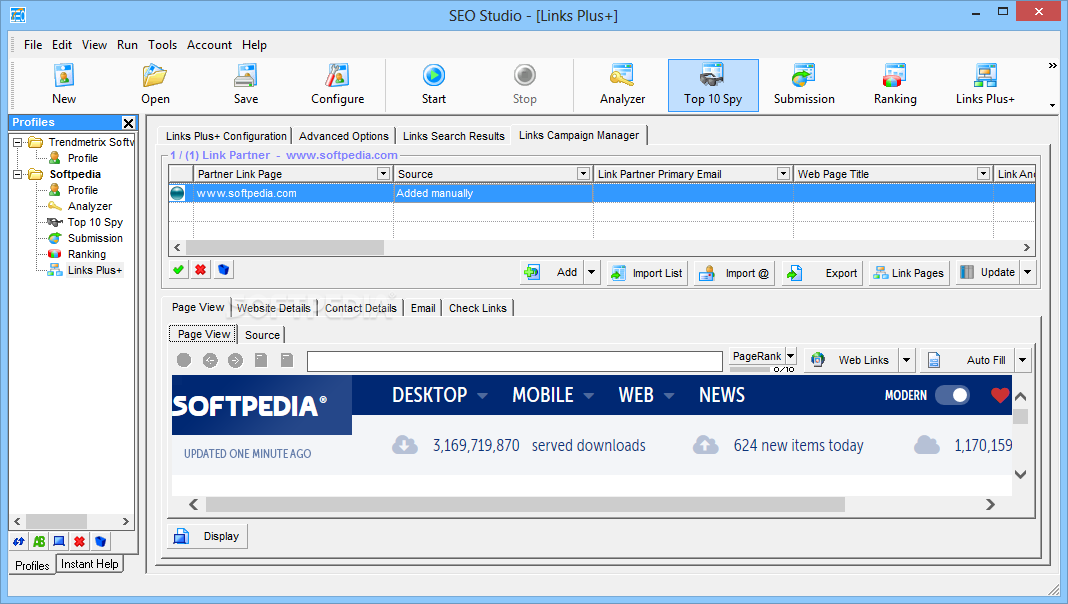Click the green checkmark icon below the grid

178,270
